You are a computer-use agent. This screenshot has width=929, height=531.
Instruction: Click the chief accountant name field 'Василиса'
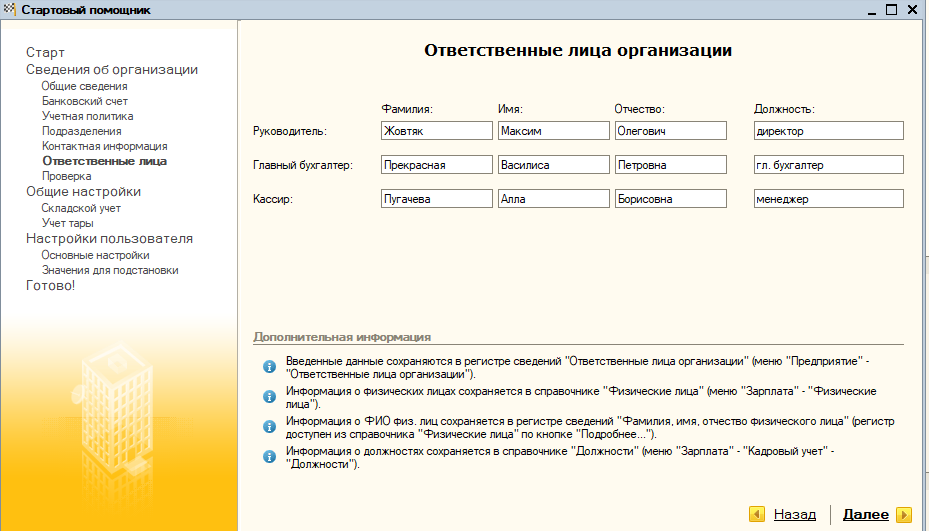click(553, 165)
